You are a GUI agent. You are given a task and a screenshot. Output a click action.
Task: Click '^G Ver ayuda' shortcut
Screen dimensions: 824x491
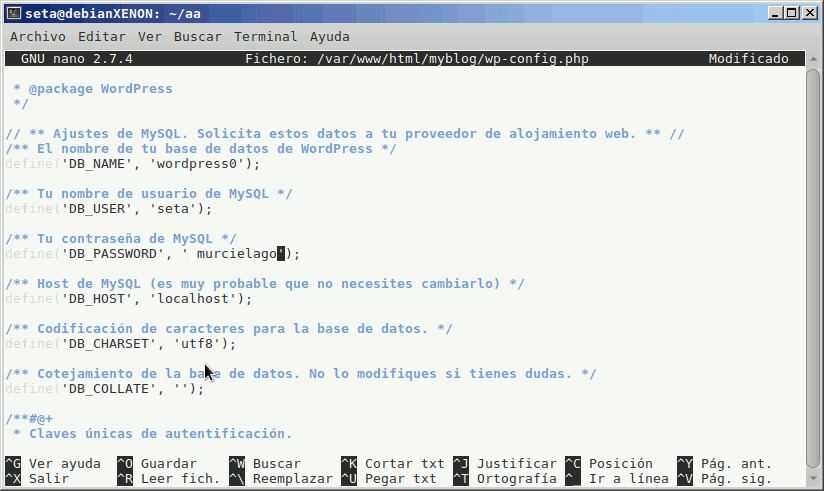53,464
